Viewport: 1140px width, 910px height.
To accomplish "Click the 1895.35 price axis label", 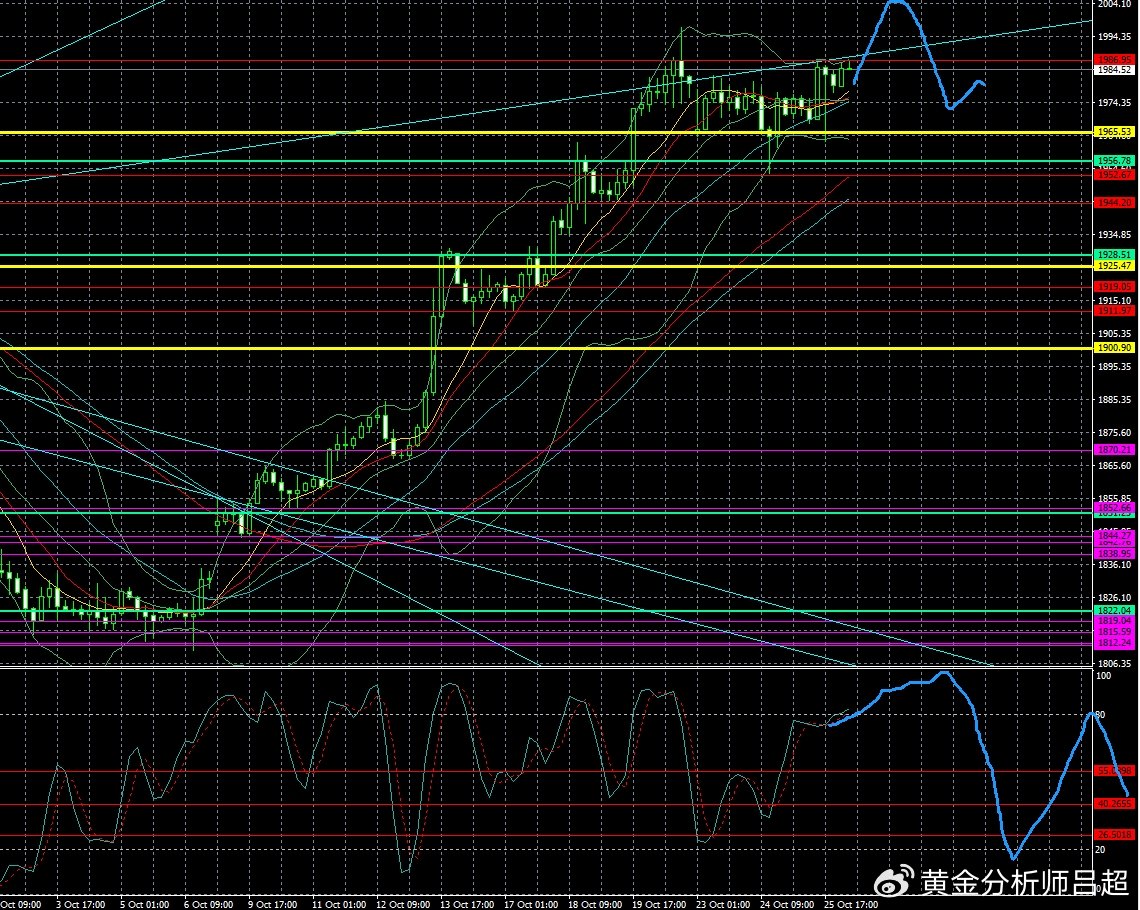I will coord(1115,367).
